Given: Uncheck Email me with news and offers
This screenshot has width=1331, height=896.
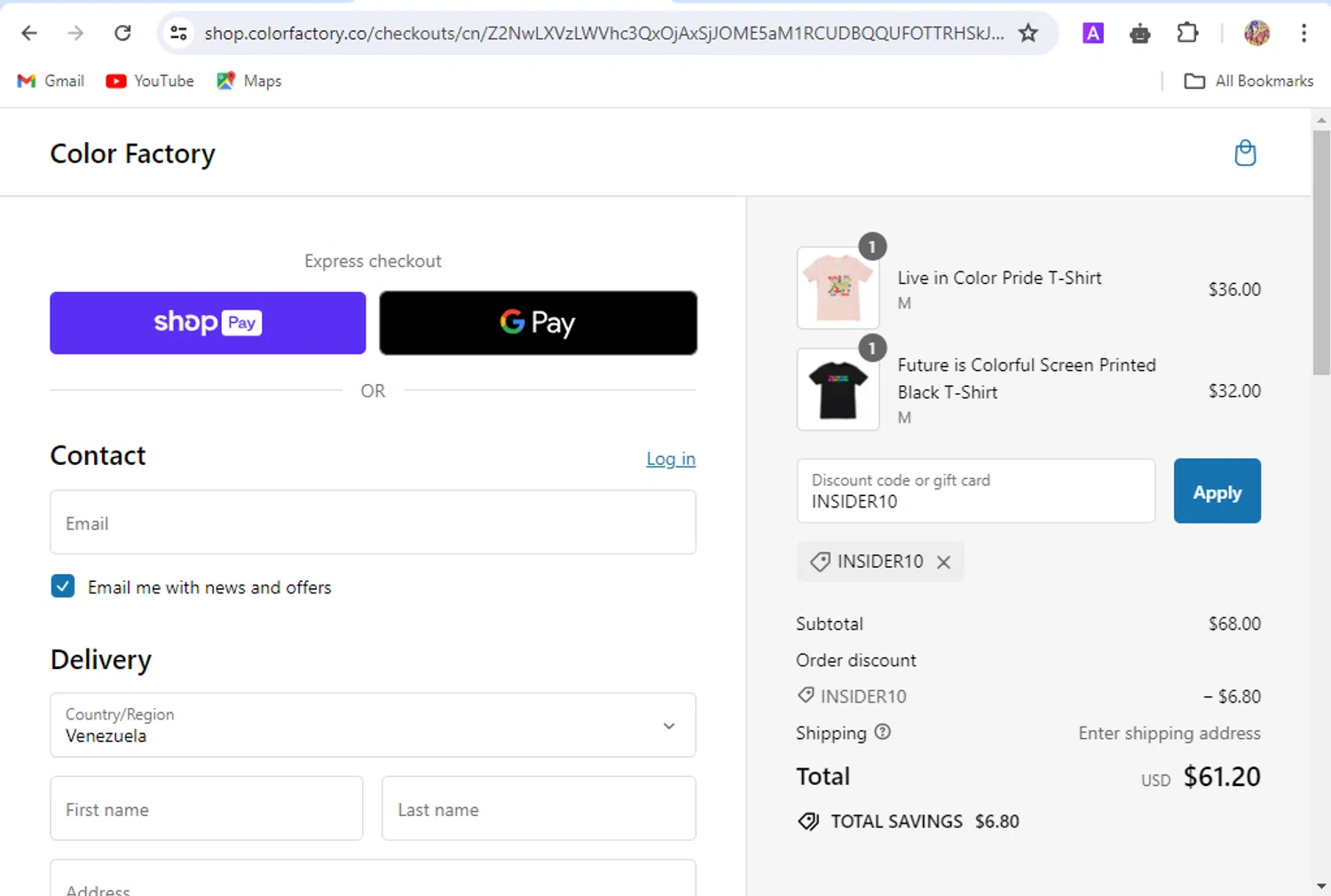Looking at the screenshot, I should click(63, 586).
